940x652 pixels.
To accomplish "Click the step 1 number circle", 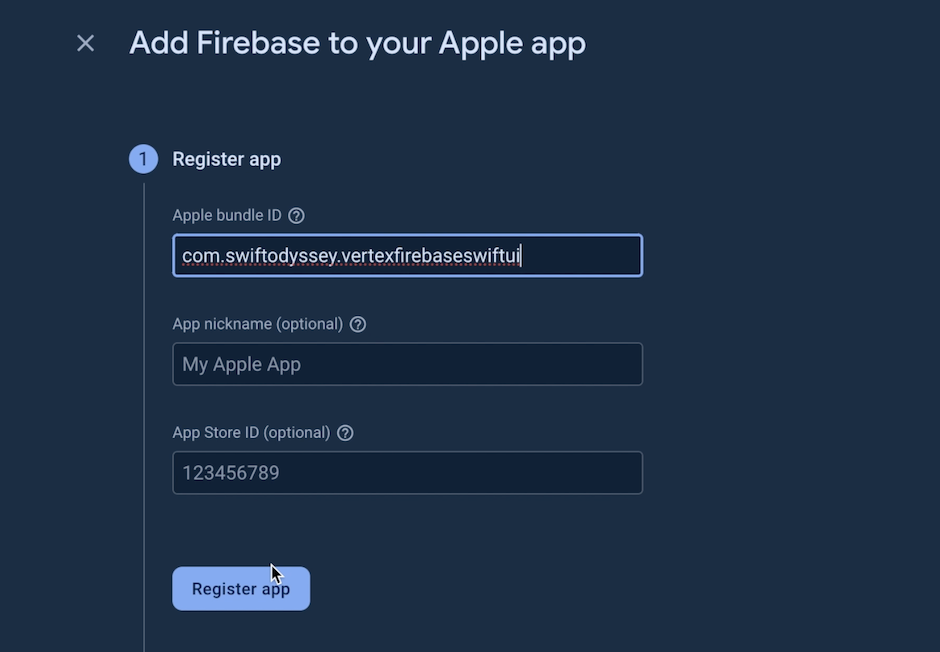I will tap(143, 159).
